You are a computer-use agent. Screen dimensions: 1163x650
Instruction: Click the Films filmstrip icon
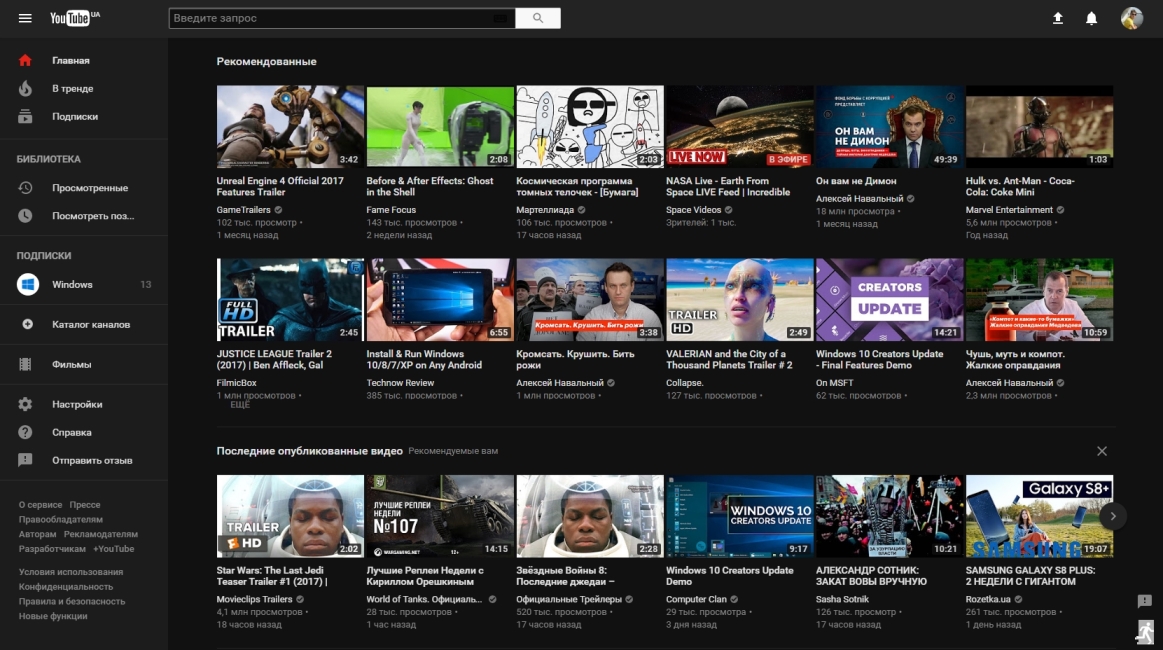[x=25, y=364]
